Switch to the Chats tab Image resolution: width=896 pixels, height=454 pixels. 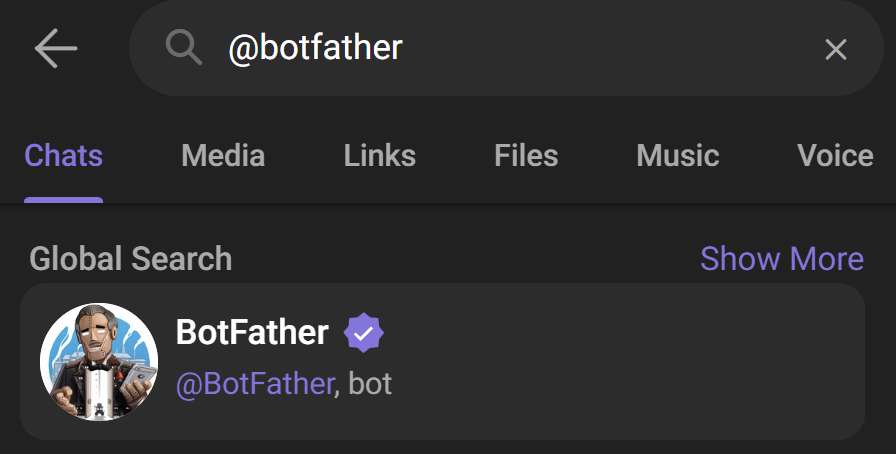pos(64,156)
